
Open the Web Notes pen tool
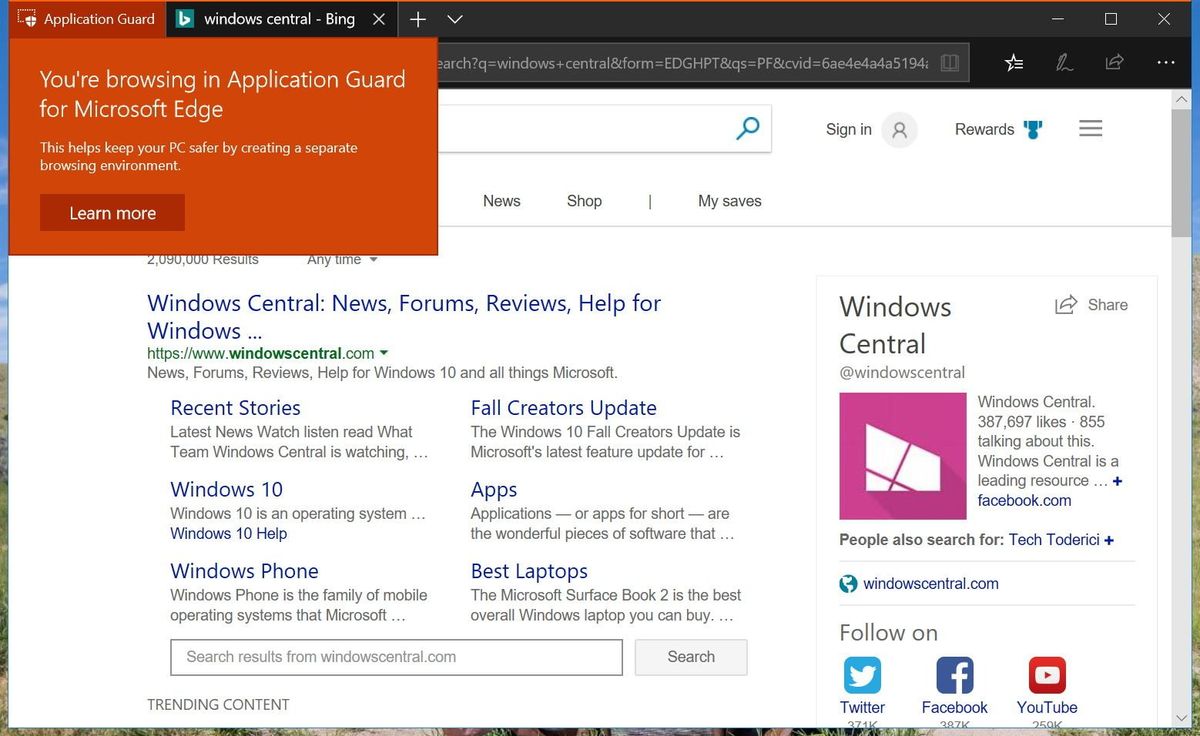[x=1064, y=62]
